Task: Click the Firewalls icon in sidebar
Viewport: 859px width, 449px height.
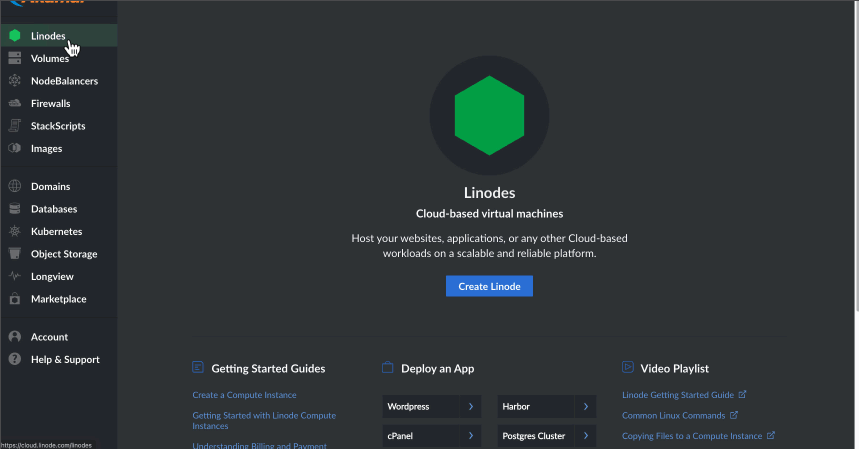Action: point(14,104)
